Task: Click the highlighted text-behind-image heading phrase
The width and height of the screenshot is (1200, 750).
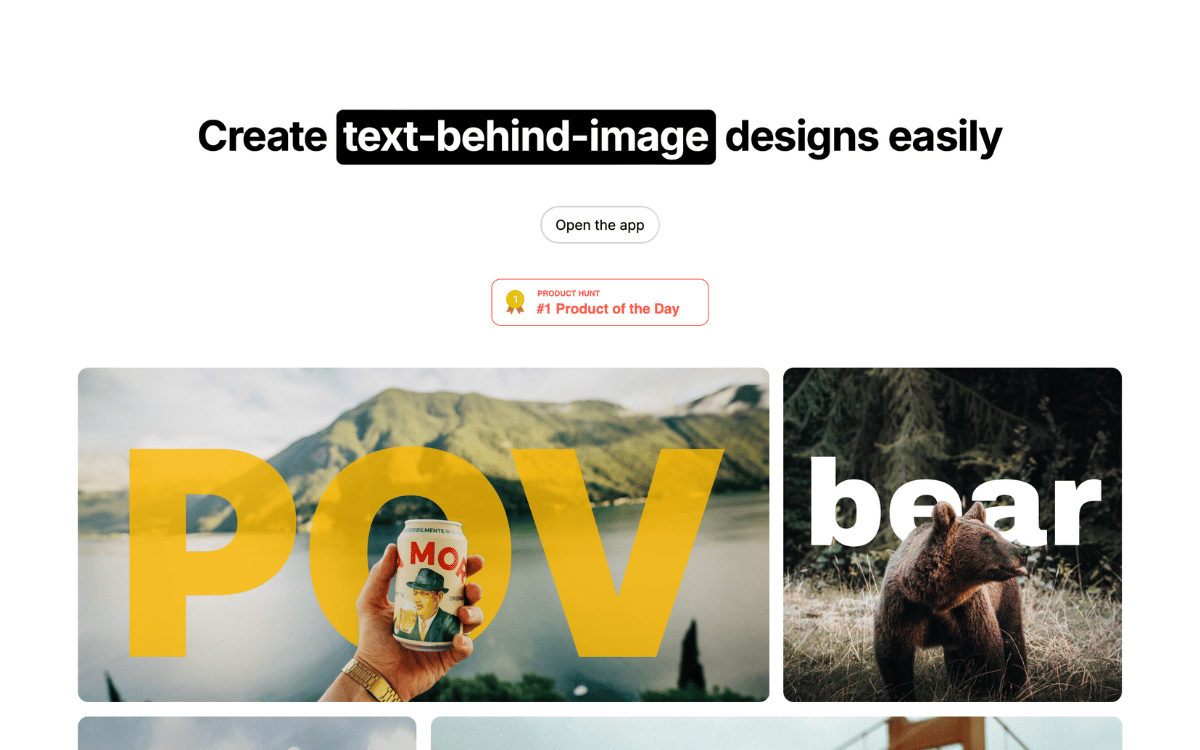Action: point(526,137)
